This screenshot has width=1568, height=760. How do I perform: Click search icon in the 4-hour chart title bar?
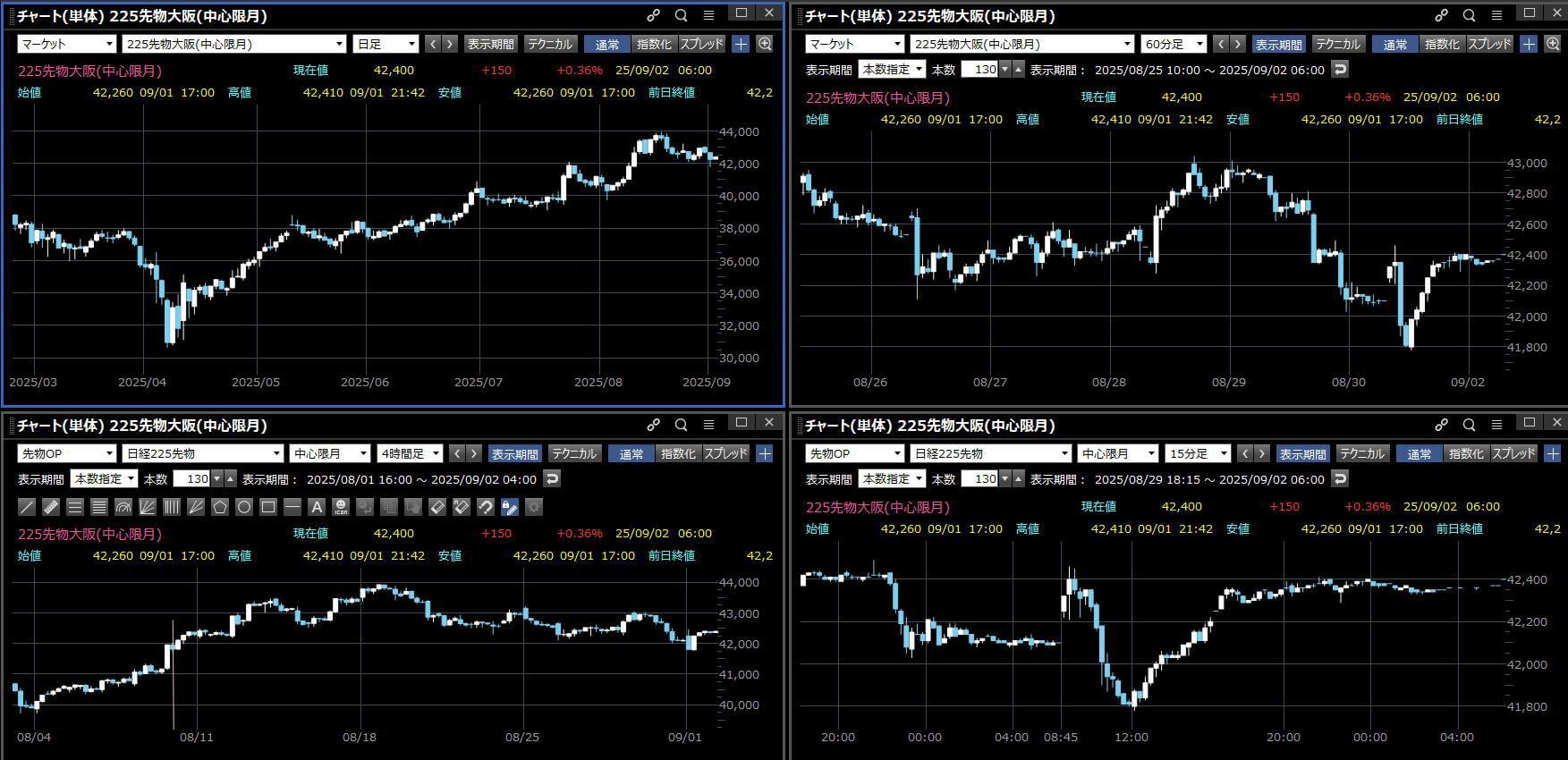(x=682, y=425)
